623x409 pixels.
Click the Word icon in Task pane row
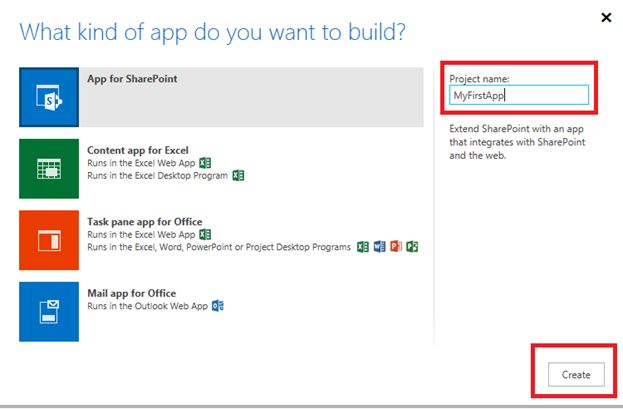point(379,247)
